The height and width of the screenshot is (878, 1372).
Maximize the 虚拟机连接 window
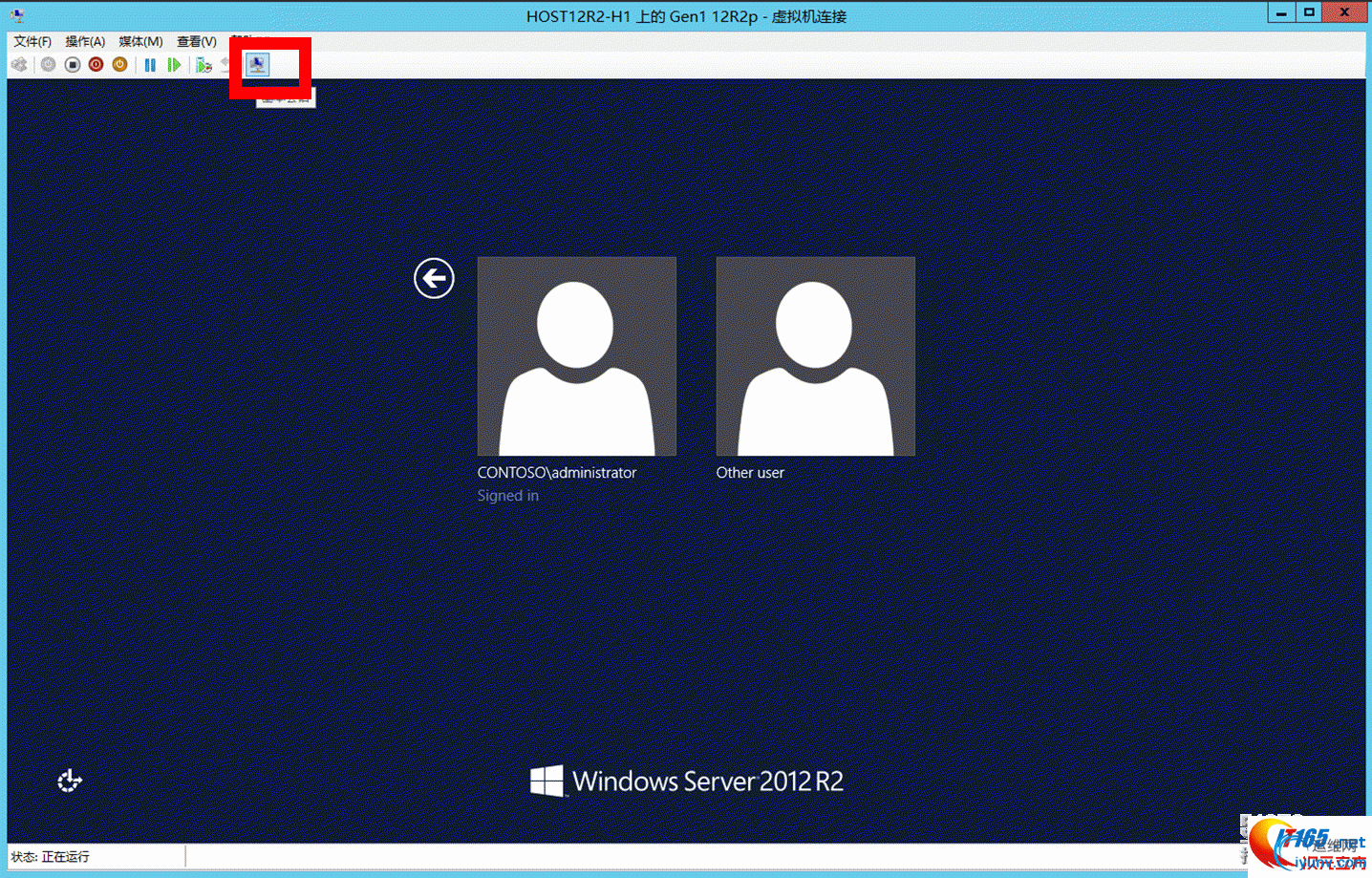point(1309,12)
